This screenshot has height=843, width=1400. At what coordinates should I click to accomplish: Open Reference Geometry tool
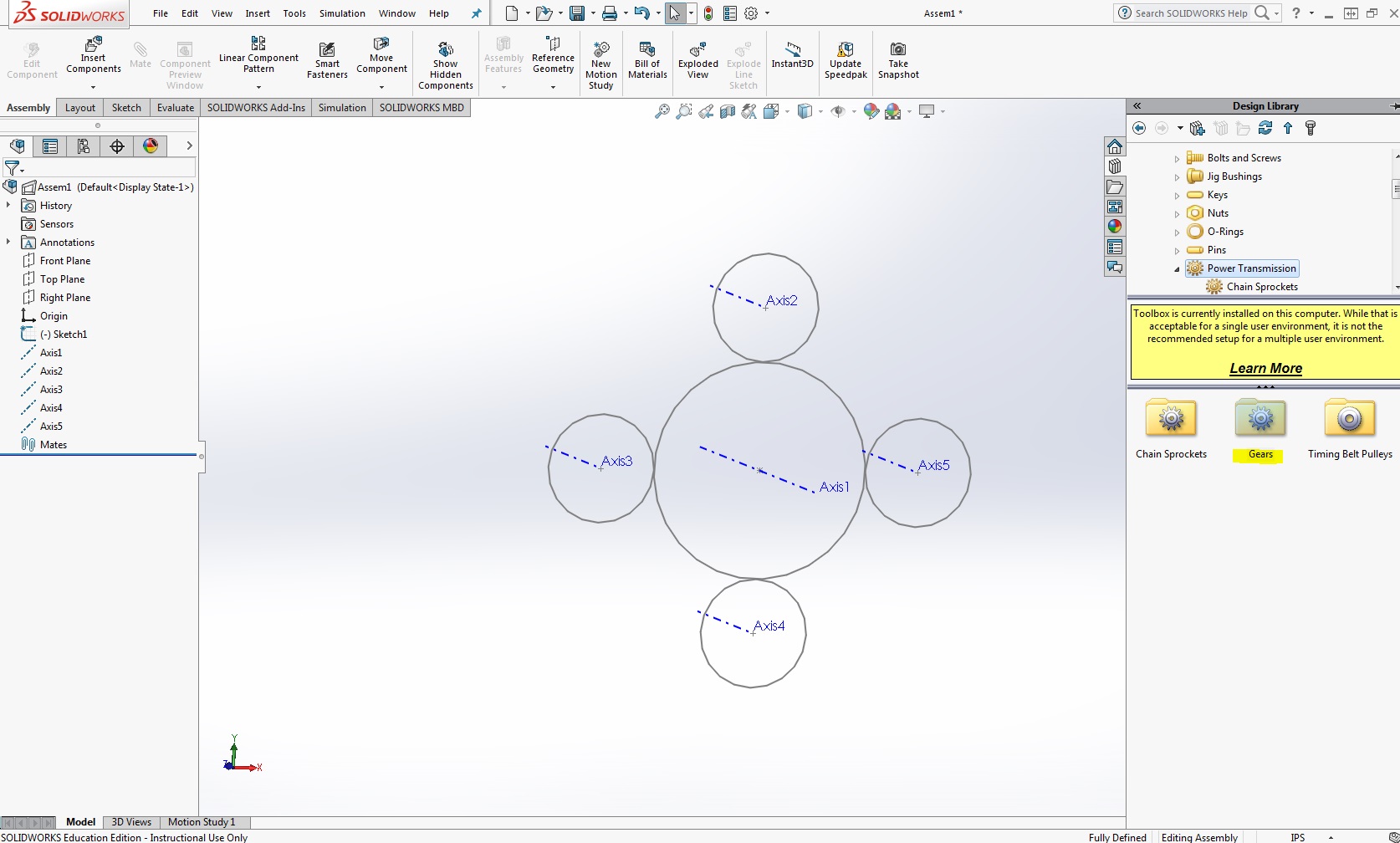(553, 55)
